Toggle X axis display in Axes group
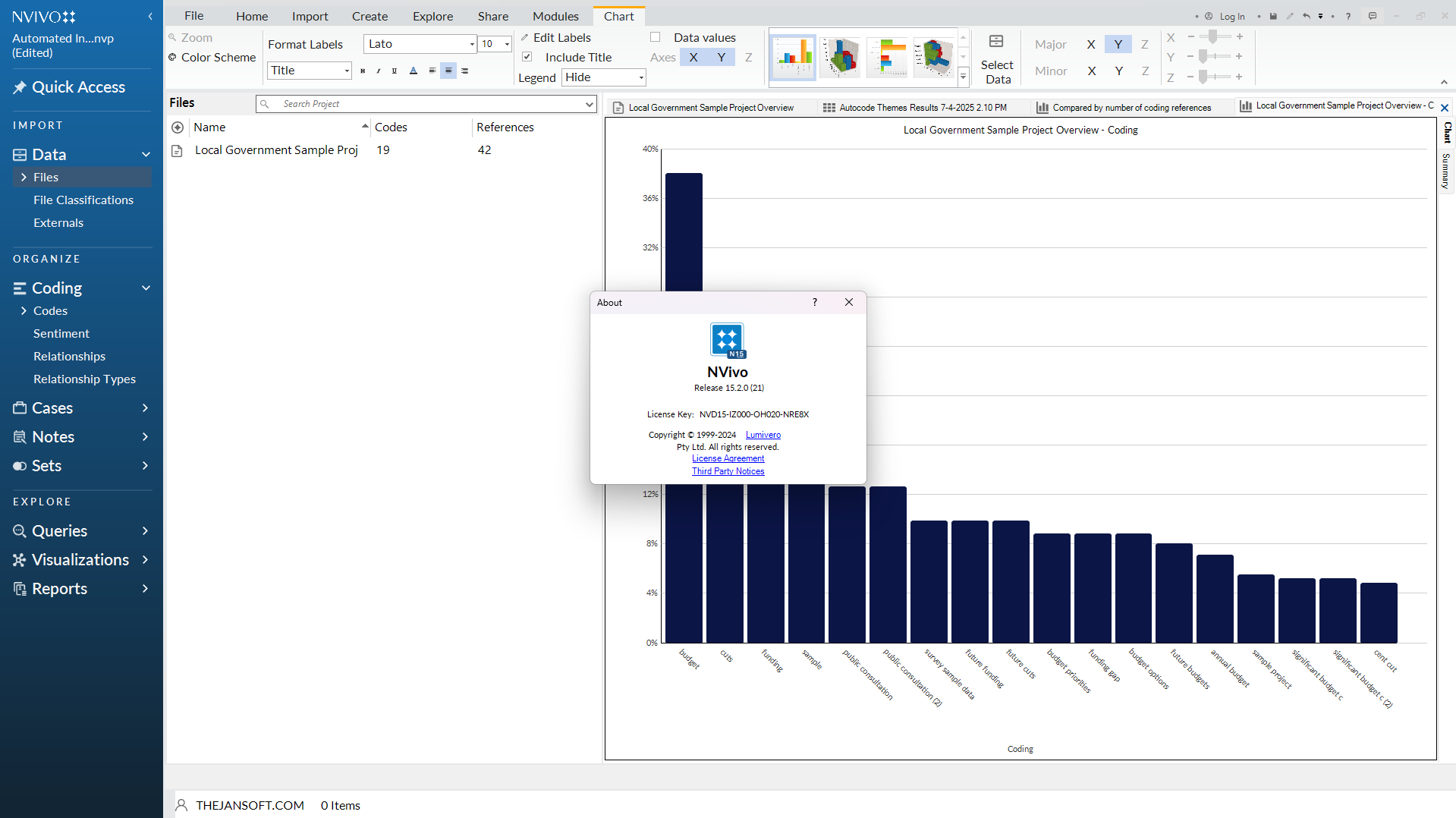The width and height of the screenshot is (1456, 818). [x=693, y=57]
